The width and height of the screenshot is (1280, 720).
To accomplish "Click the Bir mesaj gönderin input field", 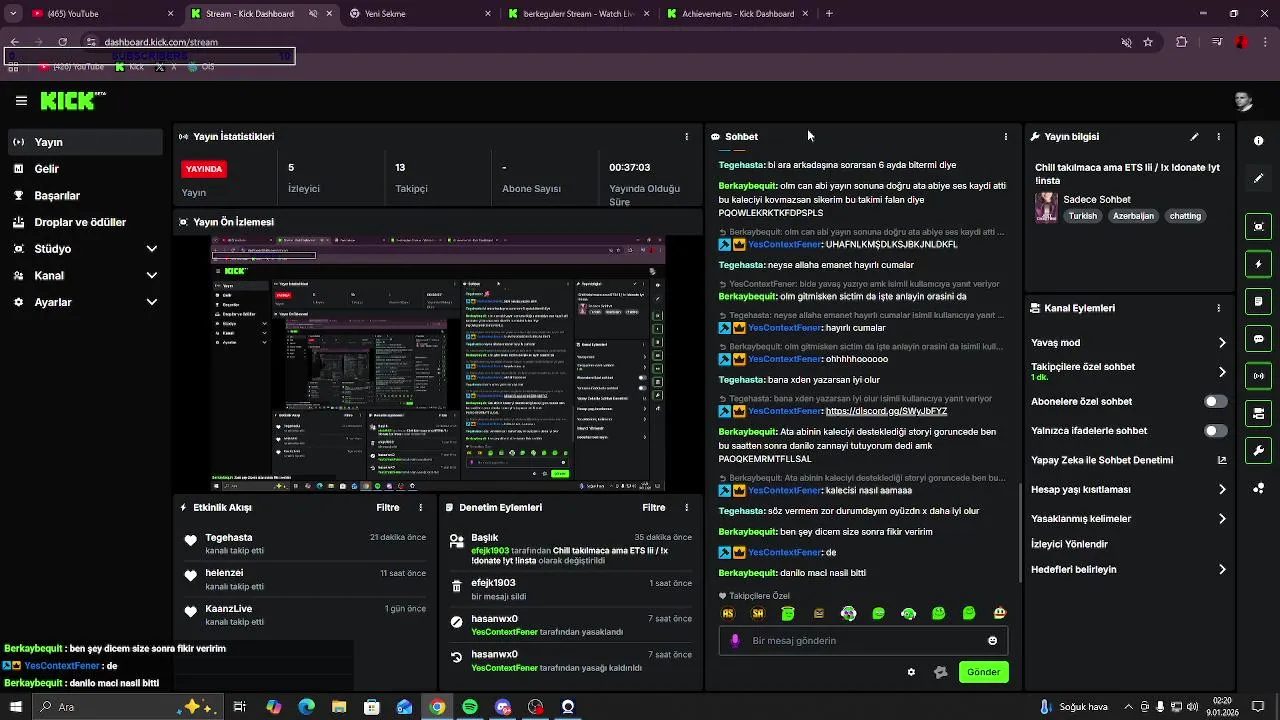I will [863, 641].
